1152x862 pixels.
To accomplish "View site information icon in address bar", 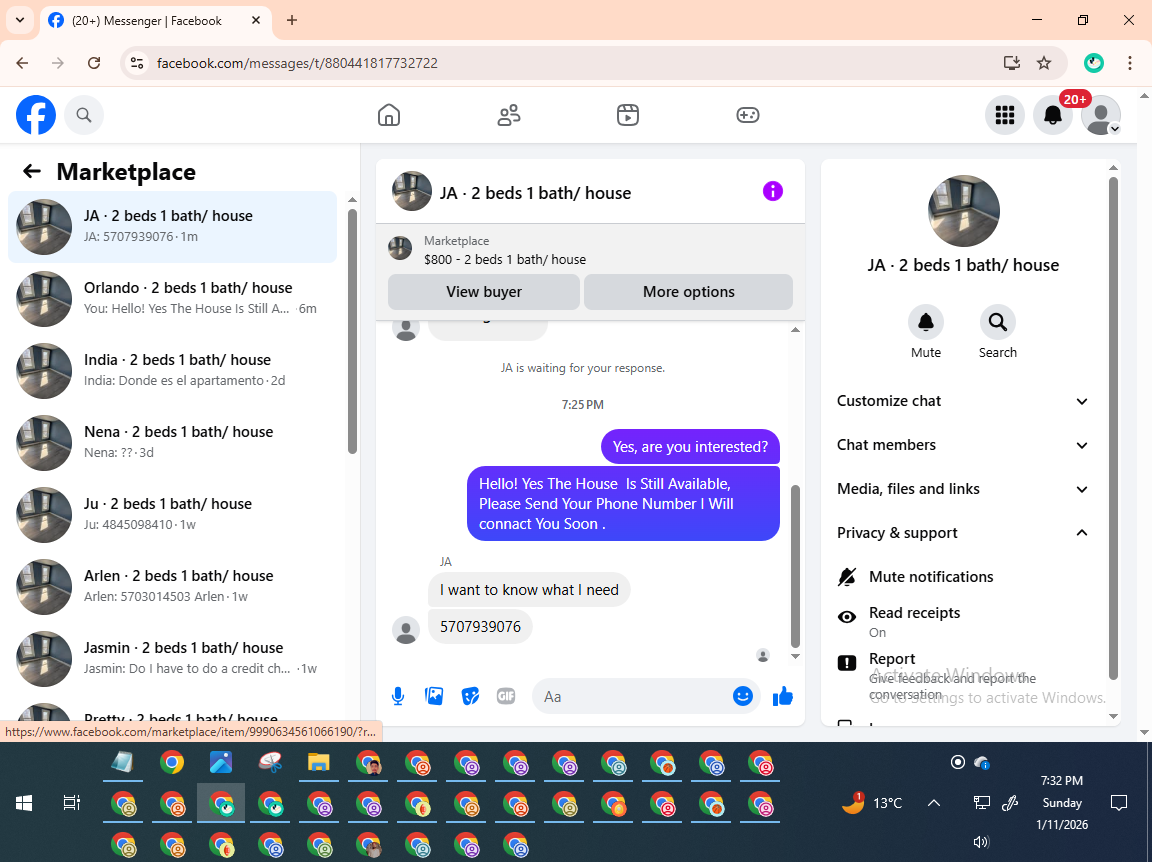I will (x=137, y=63).
